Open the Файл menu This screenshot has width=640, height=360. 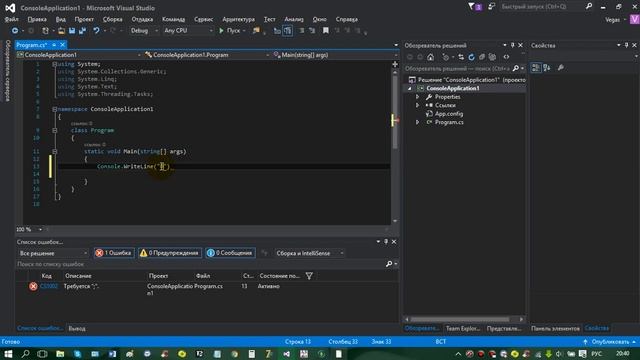[11, 19]
